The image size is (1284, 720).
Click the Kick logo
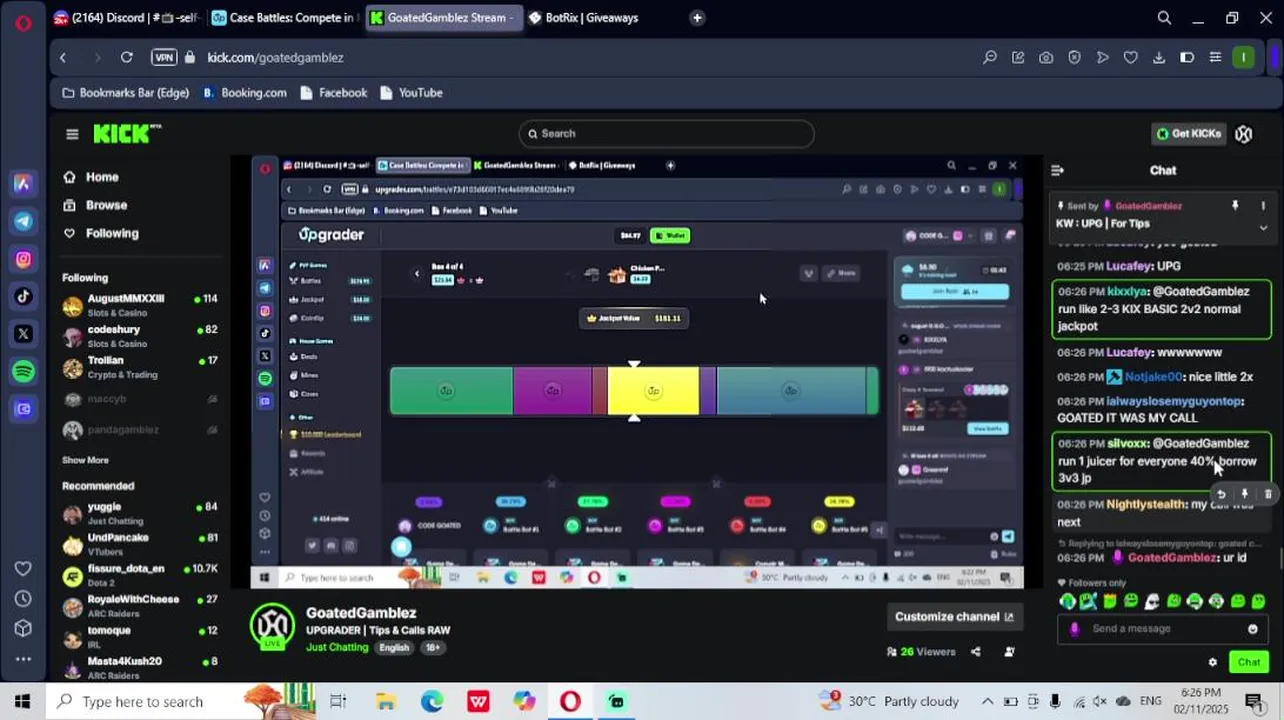tap(127, 133)
